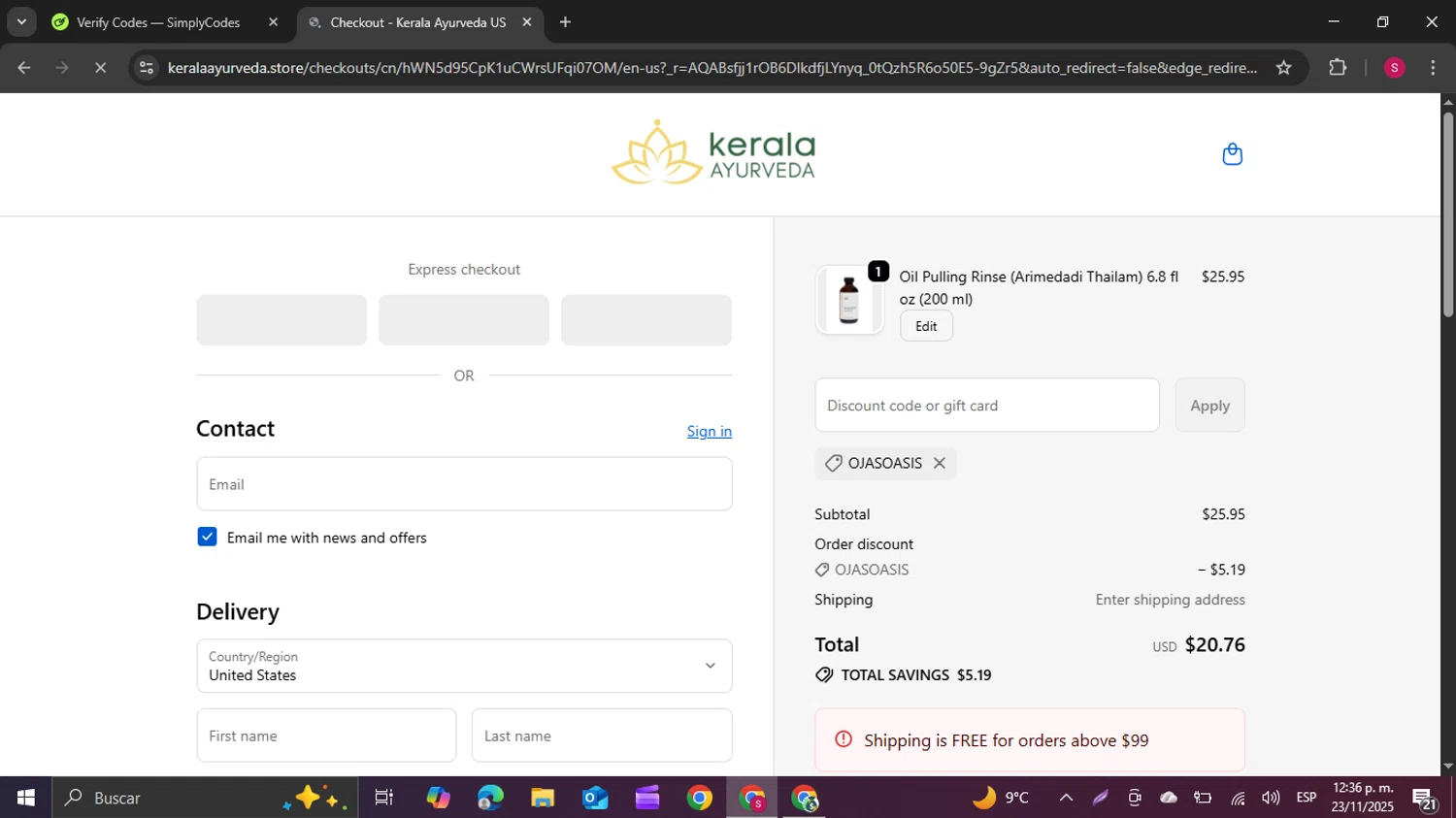
Task: Open Outlook from the taskbar
Action: pyautogui.click(x=595, y=798)
